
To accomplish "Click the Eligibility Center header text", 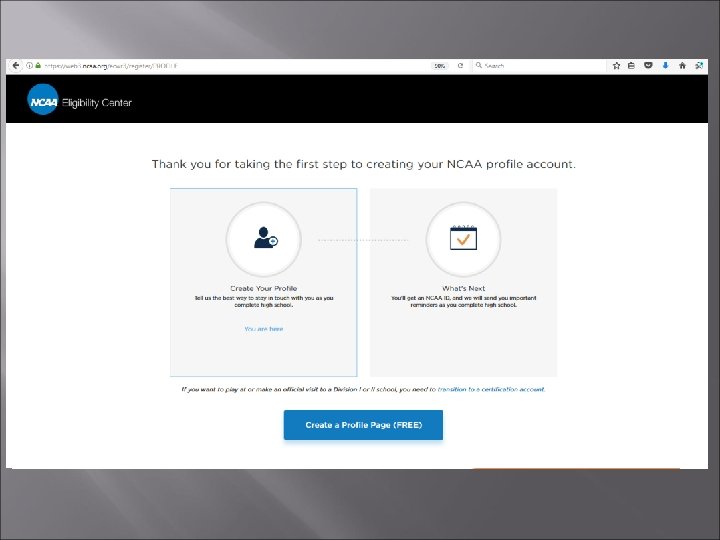I will click(x=97, y=103).
